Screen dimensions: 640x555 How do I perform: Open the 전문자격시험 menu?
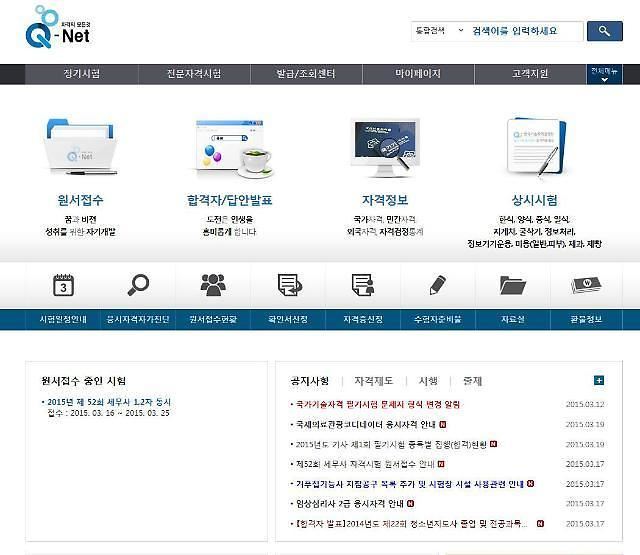pos(194,74)
